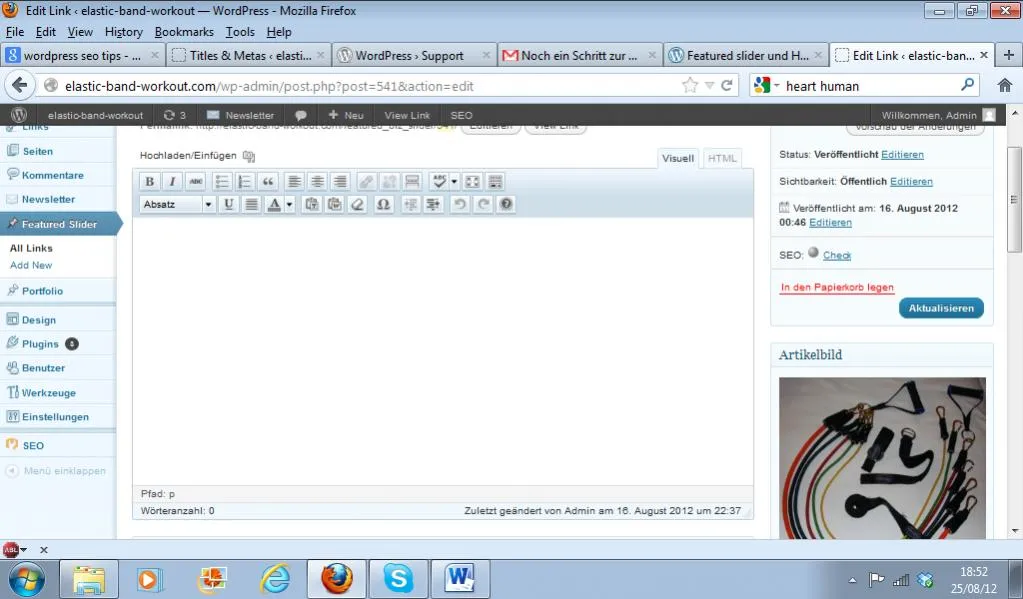Underline the selected text
This screenshot has height=599, width=1023.
pos(228,204)
